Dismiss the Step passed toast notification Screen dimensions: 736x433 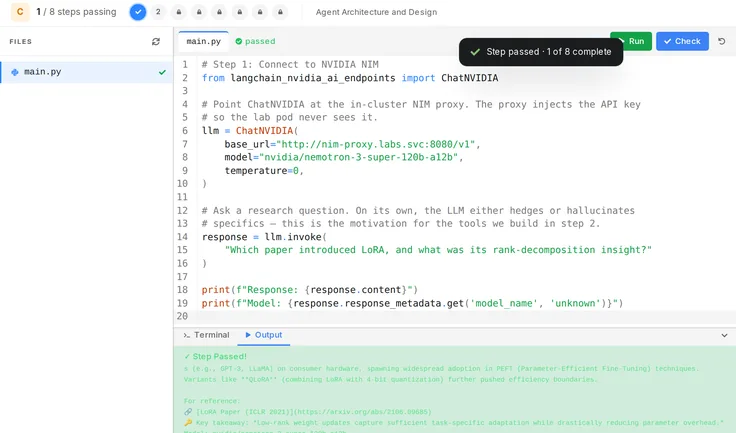[541, 52]
